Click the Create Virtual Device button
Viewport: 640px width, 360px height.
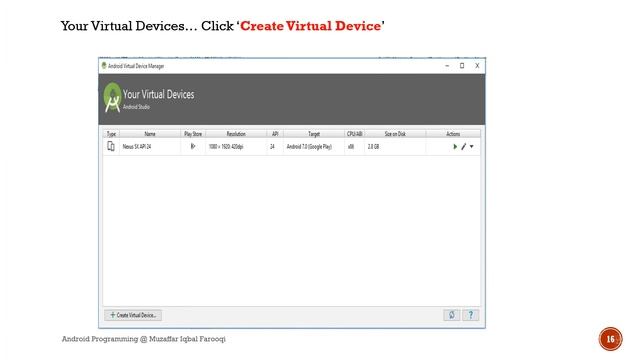pos(133,315)
